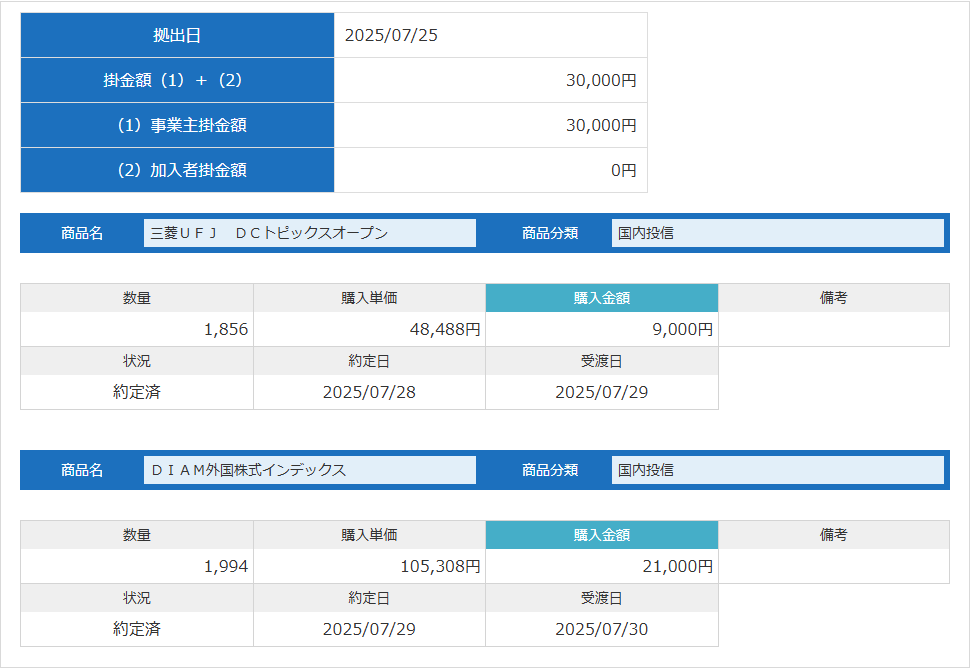Select 約定日 2025/07/28
971x670 pixels.
tap(369, 392)
